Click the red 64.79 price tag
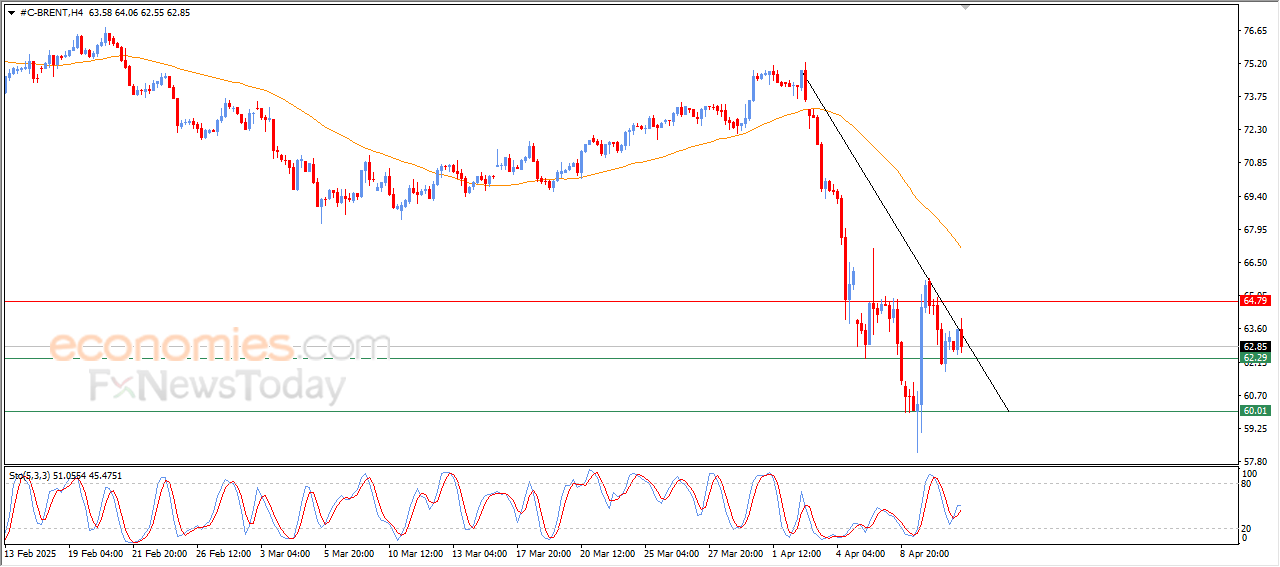The height and width of the screenshot is (567, 1280). point(1255,300)
